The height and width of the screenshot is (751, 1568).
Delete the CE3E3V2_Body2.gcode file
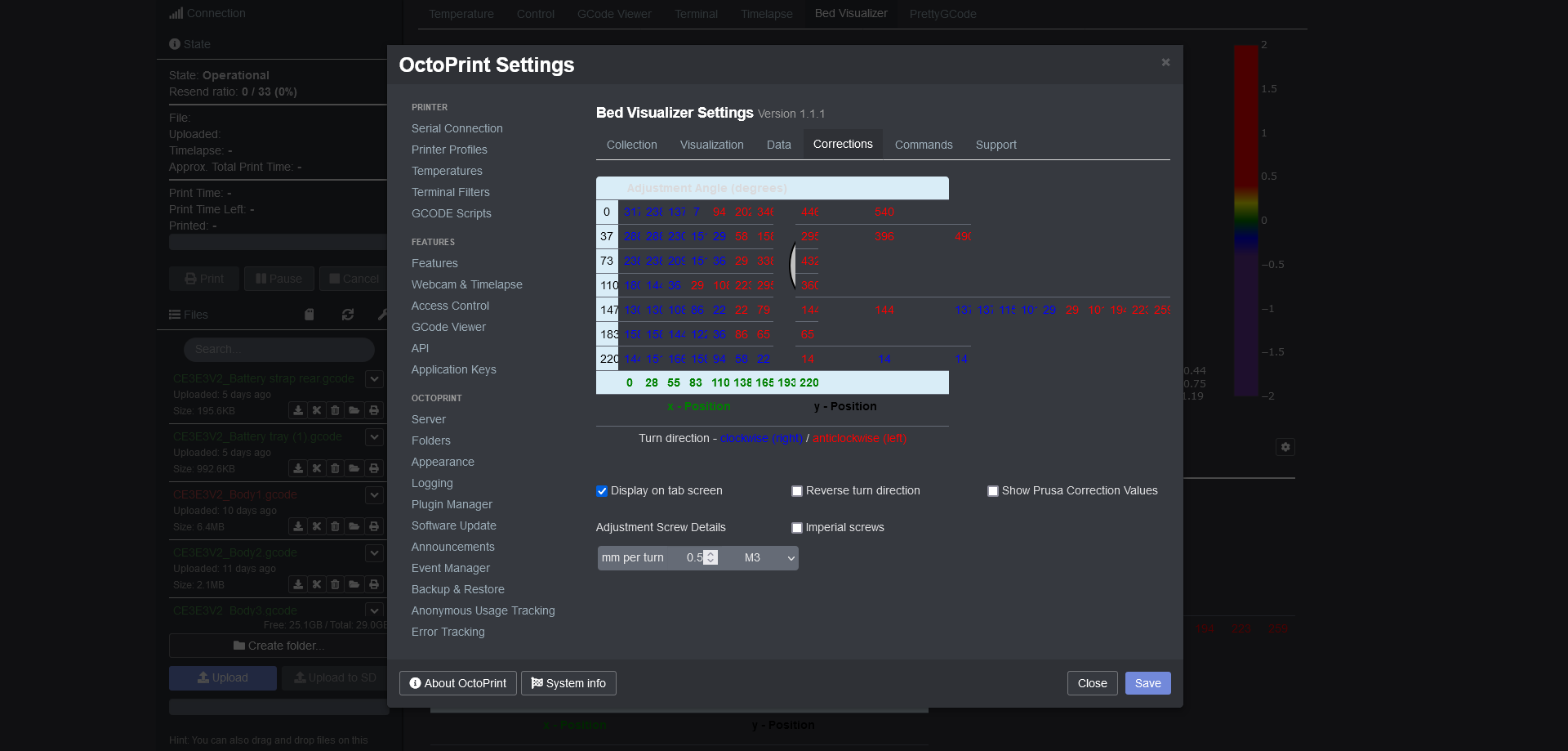coord(335,584)
